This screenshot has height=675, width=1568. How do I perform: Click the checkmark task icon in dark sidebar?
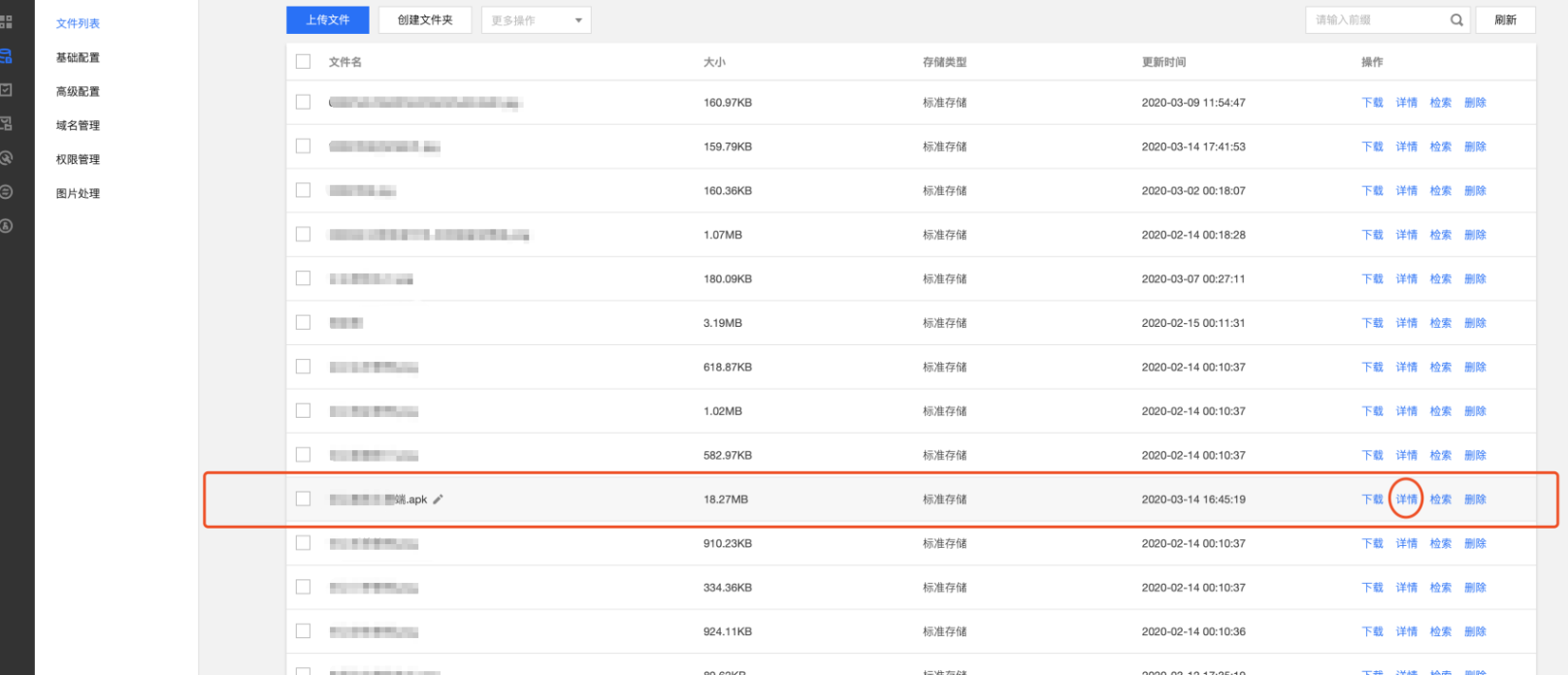6,89
